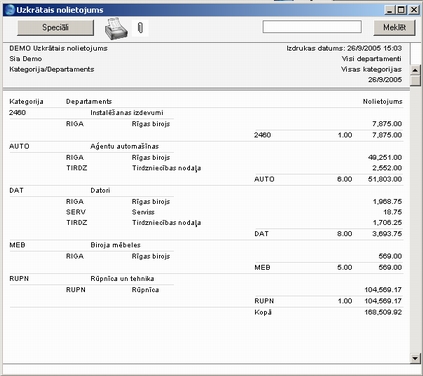Select the AUTO category code
Screen dimensions: 423x376
[x=19, y=146]
